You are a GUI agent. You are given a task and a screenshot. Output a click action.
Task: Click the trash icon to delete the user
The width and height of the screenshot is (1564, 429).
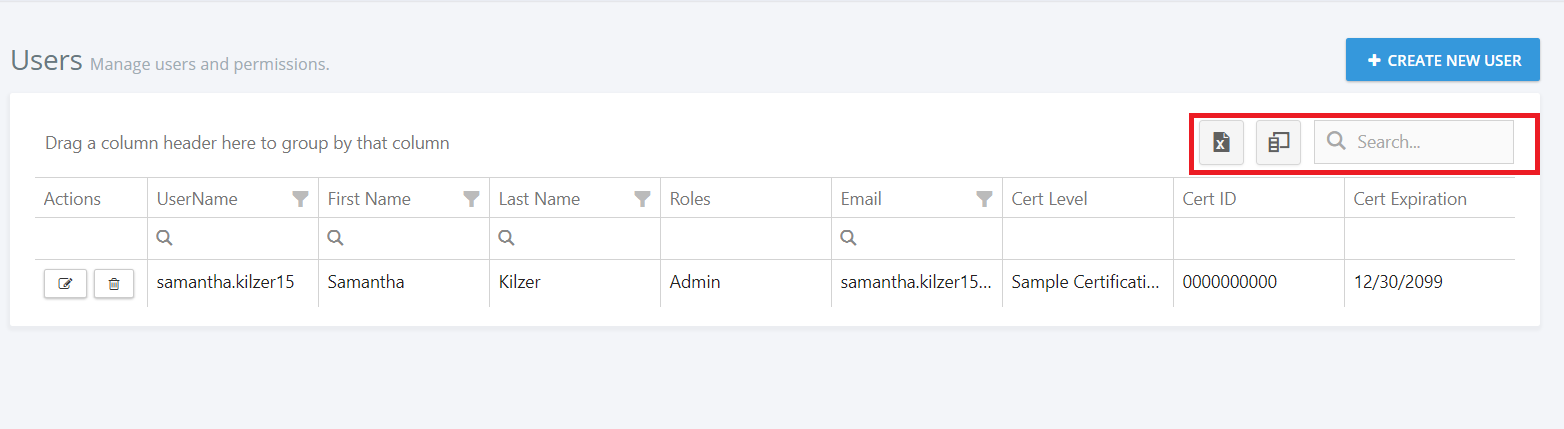coord(114,284)
